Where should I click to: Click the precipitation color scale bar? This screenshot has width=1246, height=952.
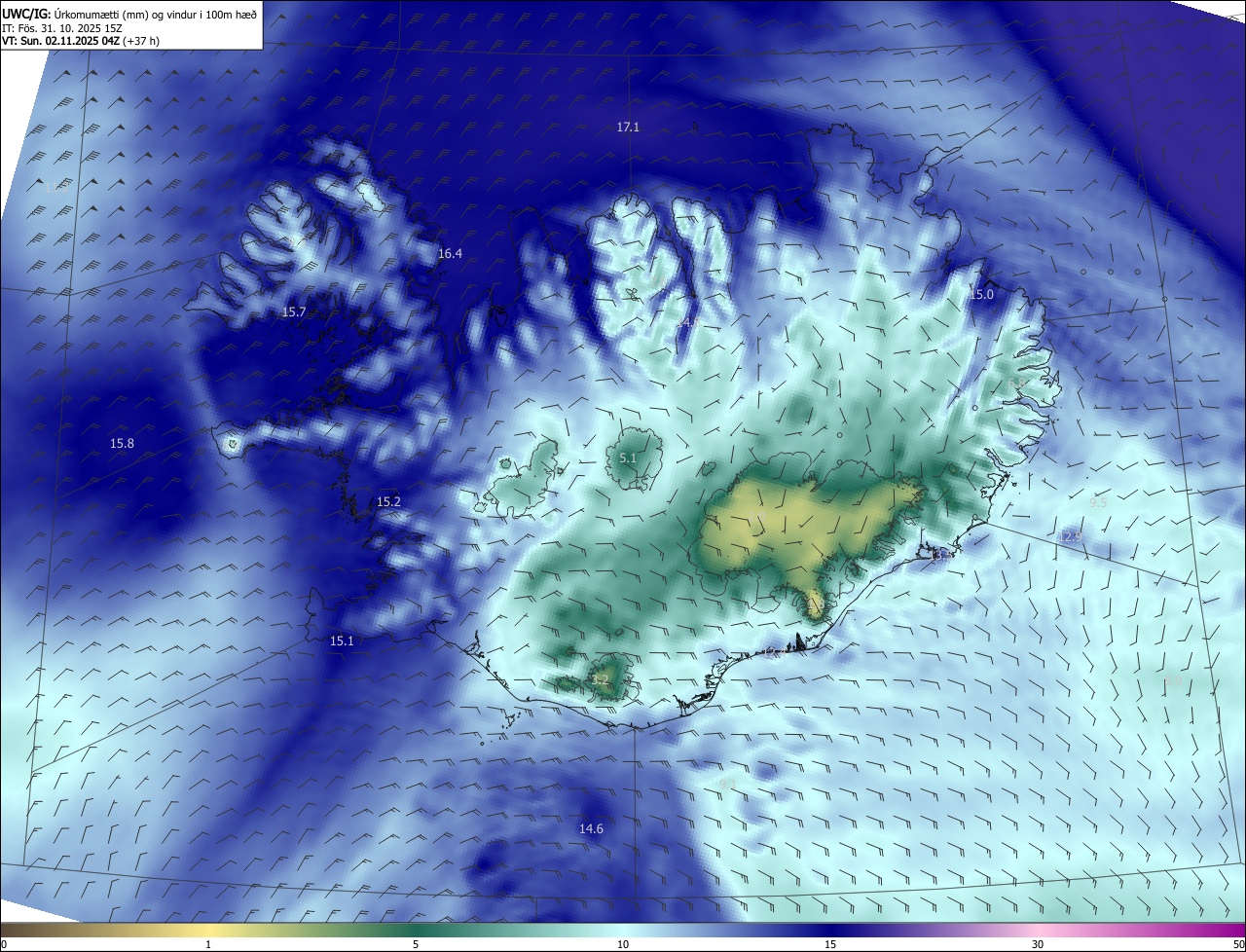pyautogui.click(x=623, y=930)
